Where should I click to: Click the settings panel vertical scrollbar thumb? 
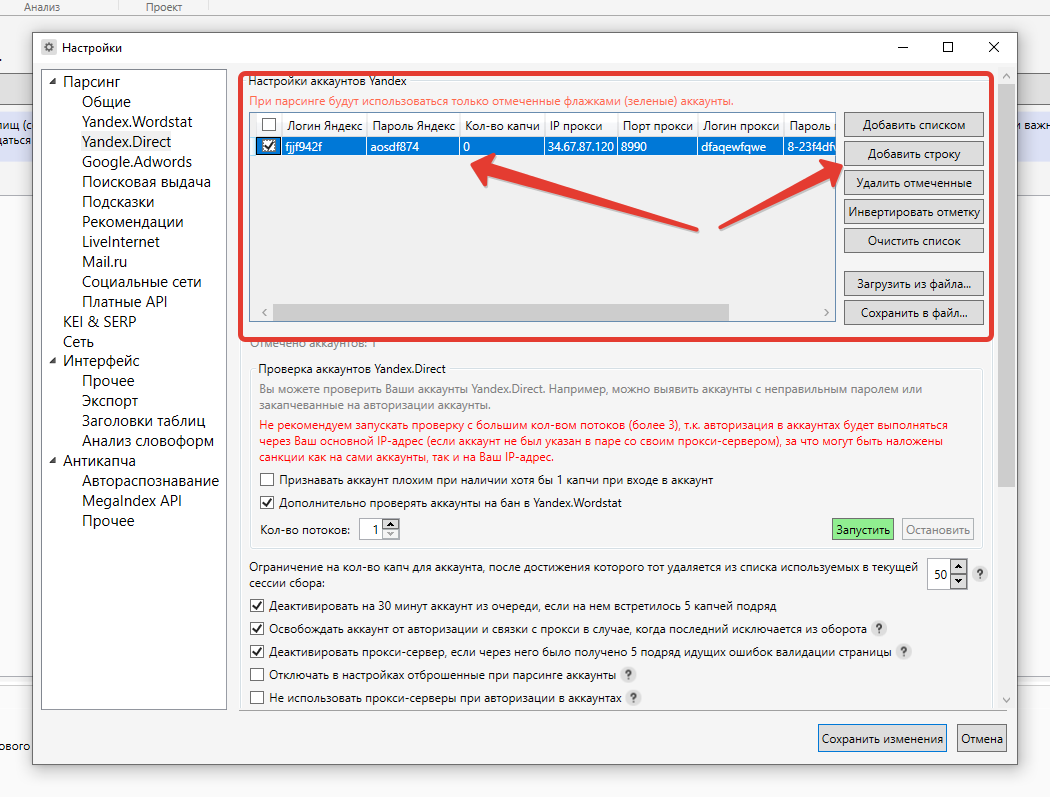click(x=1006, y=286)
